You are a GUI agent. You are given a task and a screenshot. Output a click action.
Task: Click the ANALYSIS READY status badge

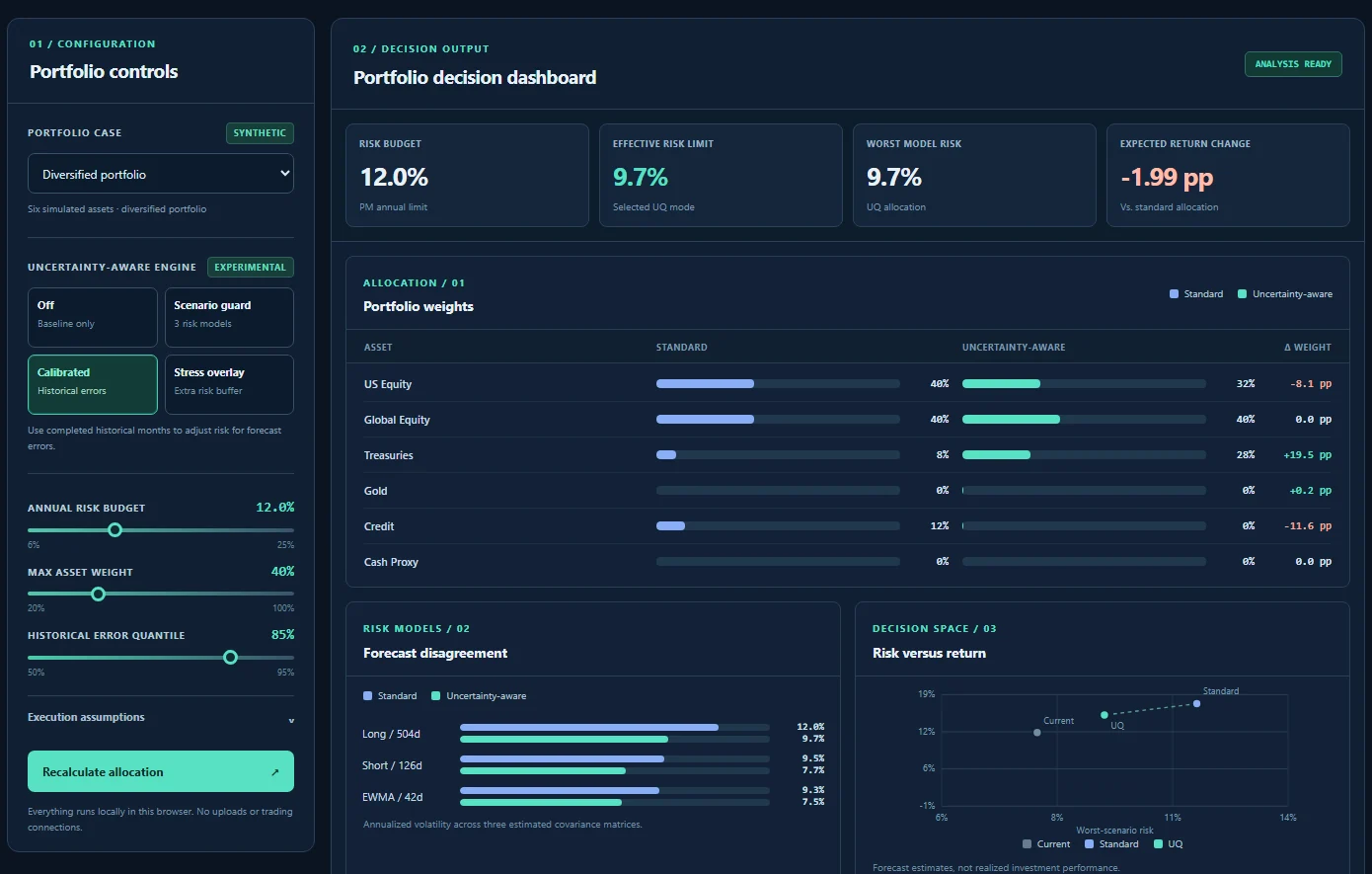click(x=1293, y=64)
